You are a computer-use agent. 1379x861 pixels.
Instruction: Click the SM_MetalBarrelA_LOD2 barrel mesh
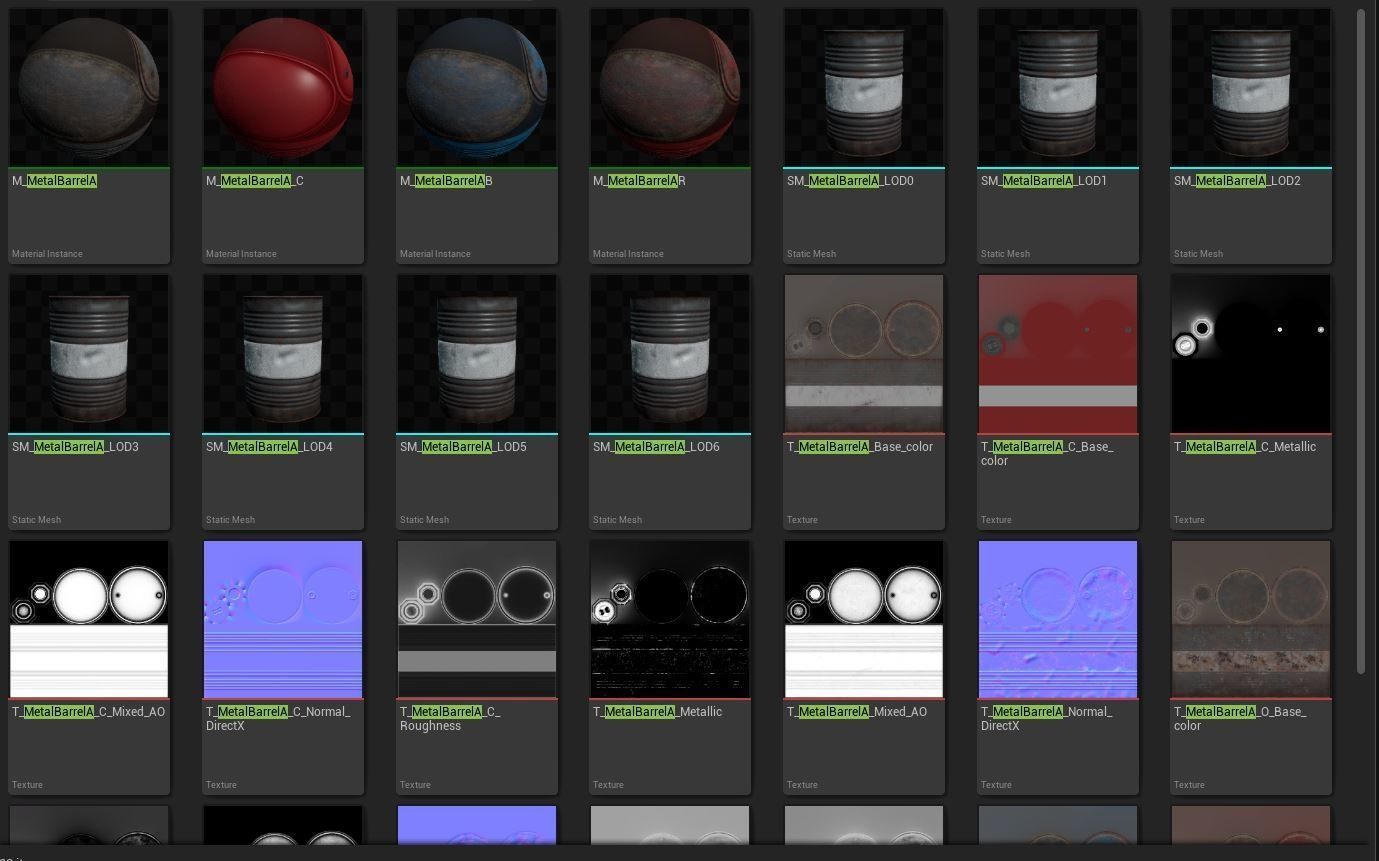(1251, 136)
